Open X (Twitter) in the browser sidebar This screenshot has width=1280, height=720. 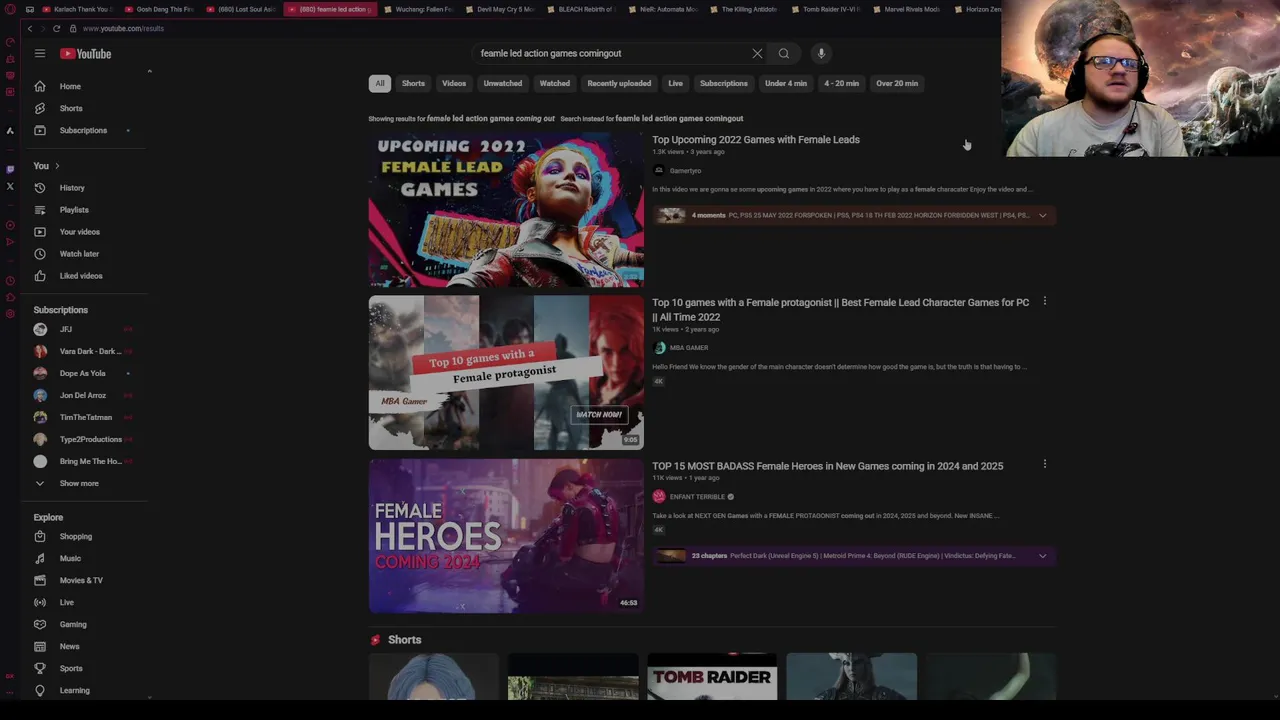[x=10, y=186]
